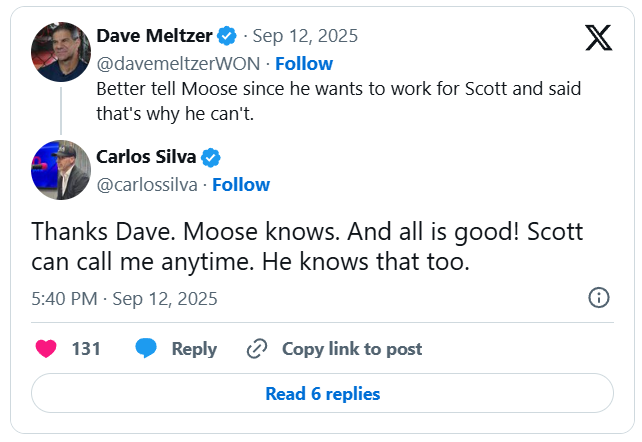Click the Reply text label
The image size is (642, 442).
194,349
